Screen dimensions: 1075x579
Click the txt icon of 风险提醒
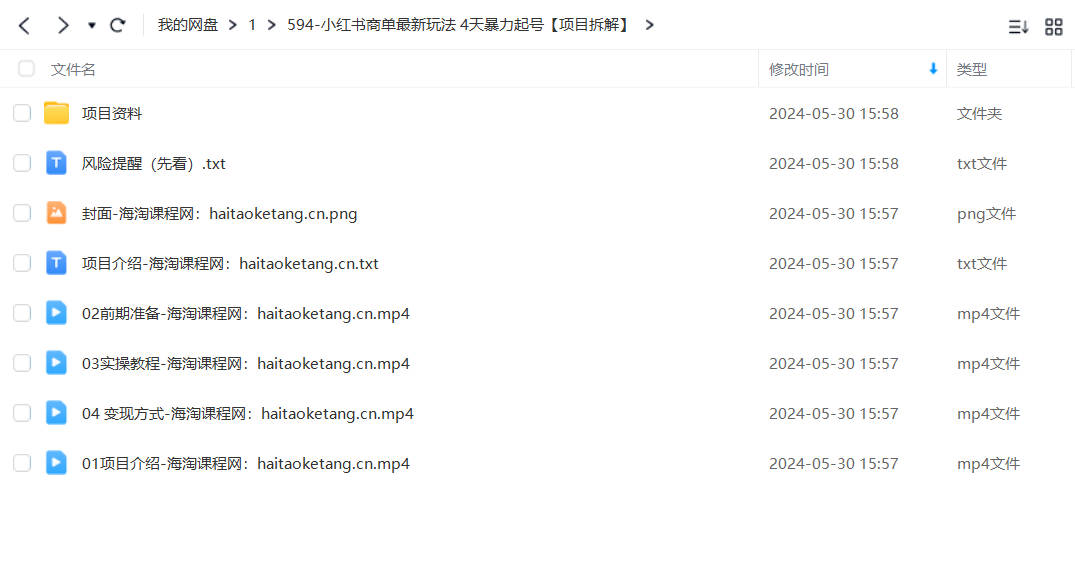coord(56,163)
